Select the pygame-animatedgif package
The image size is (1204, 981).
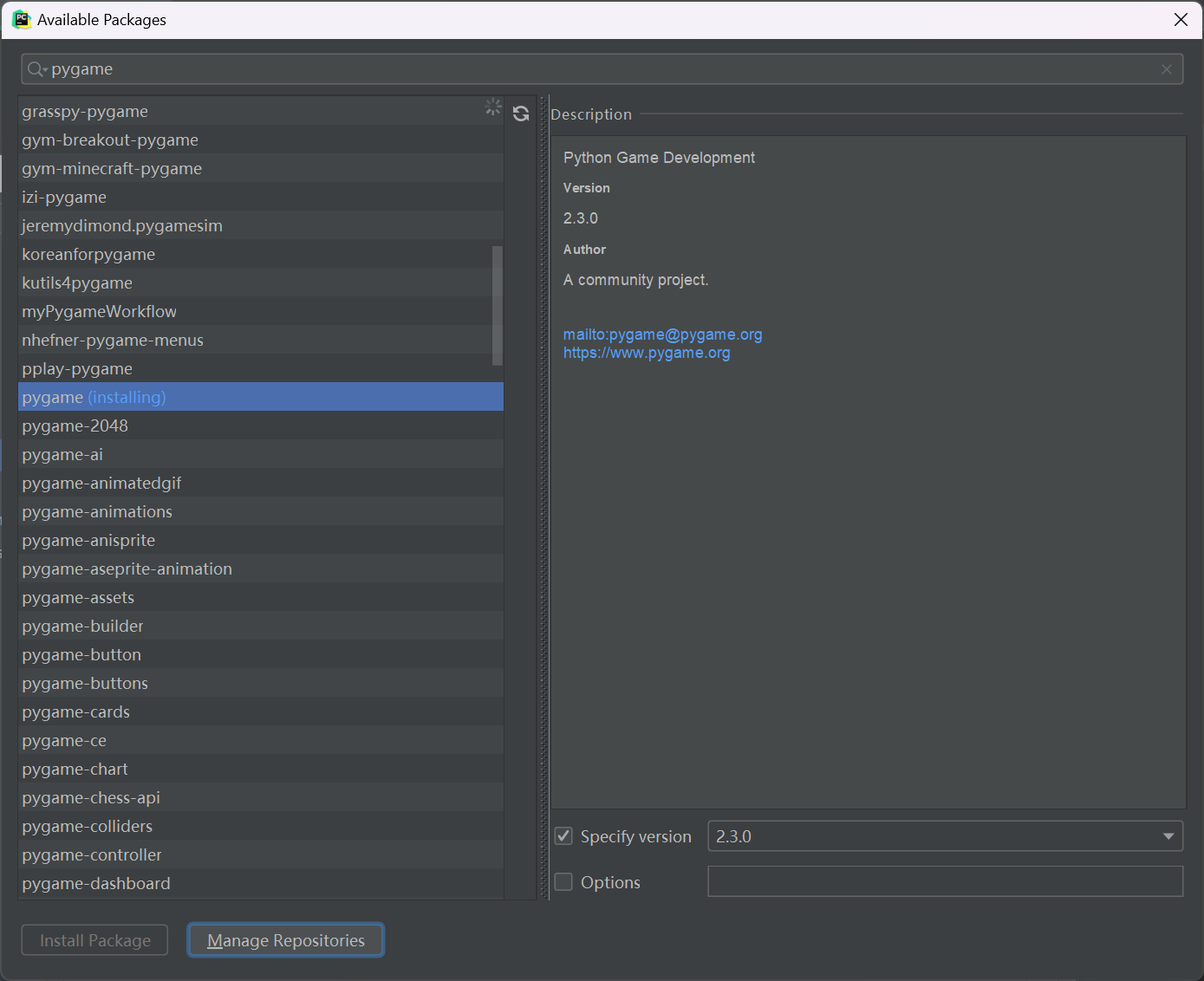pyautogui.click(x=261, y=483)
